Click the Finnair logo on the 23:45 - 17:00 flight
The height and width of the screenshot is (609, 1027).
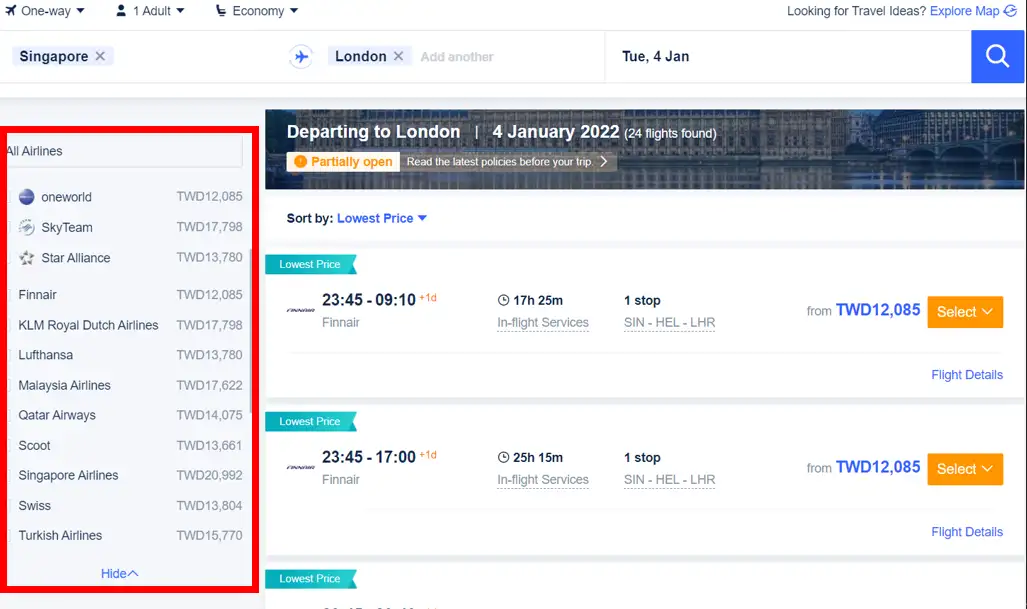pyautogui.click(x=301, y=467)
